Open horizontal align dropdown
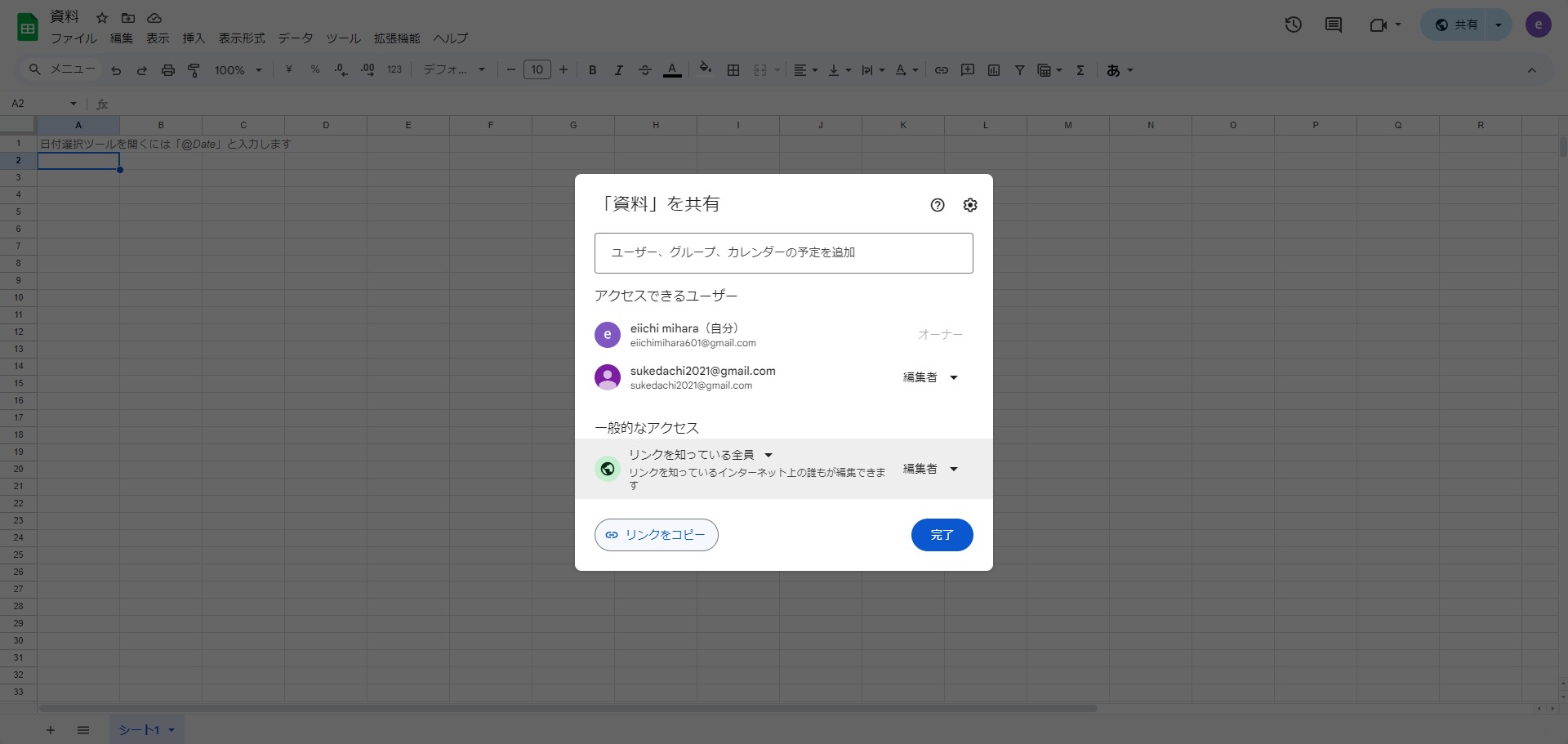Screen dimensions: 1568x744 pos(806,70)
